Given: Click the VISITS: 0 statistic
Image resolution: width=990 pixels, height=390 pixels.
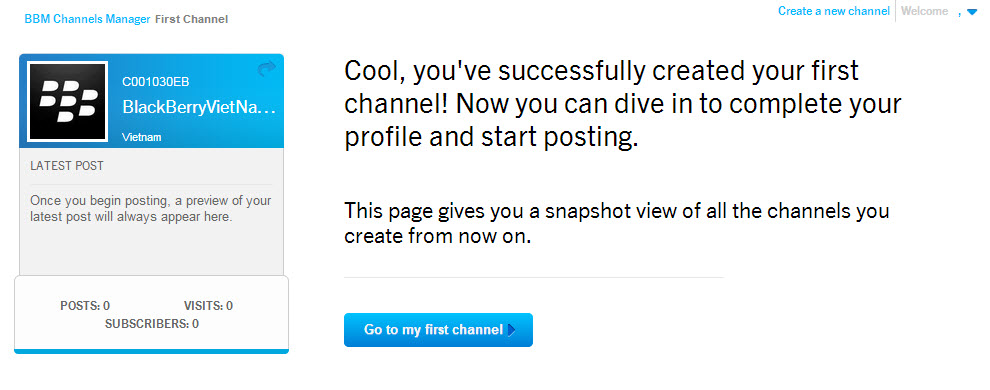Looking at the screenshot, I should click(x=208, y=306).
